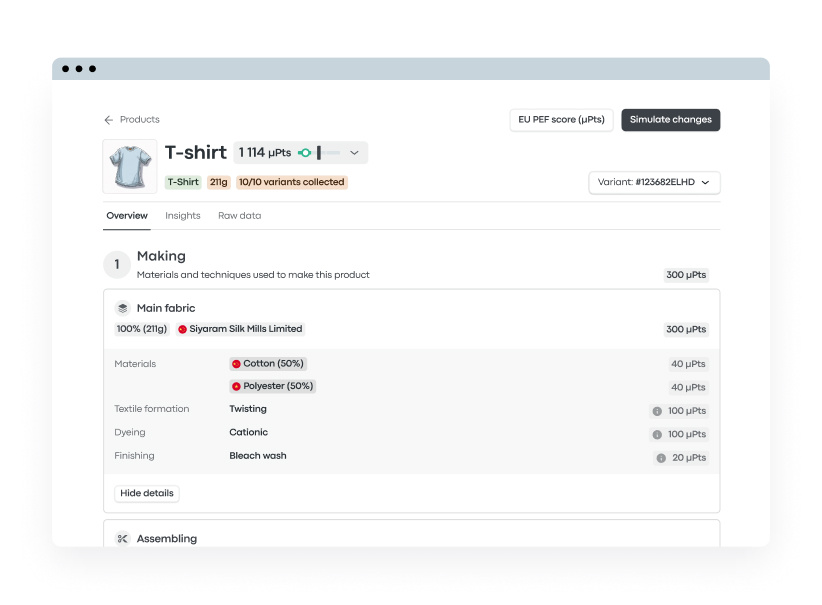Click the 10/10 variants collected tag
Screen dimensions: 822x605
[x=291, y=182]
